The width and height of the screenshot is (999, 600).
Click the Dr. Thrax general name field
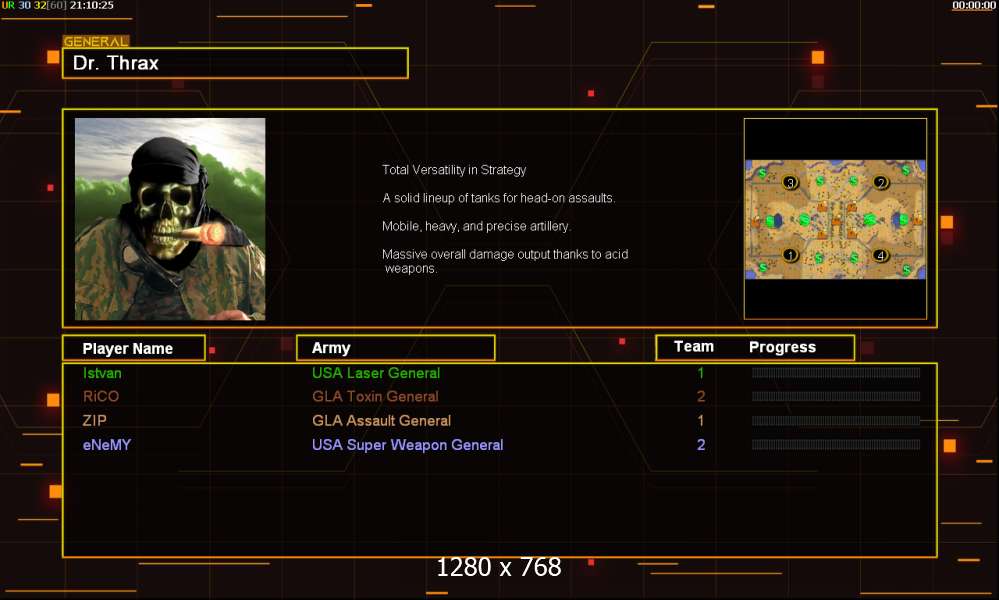(235, 63)
